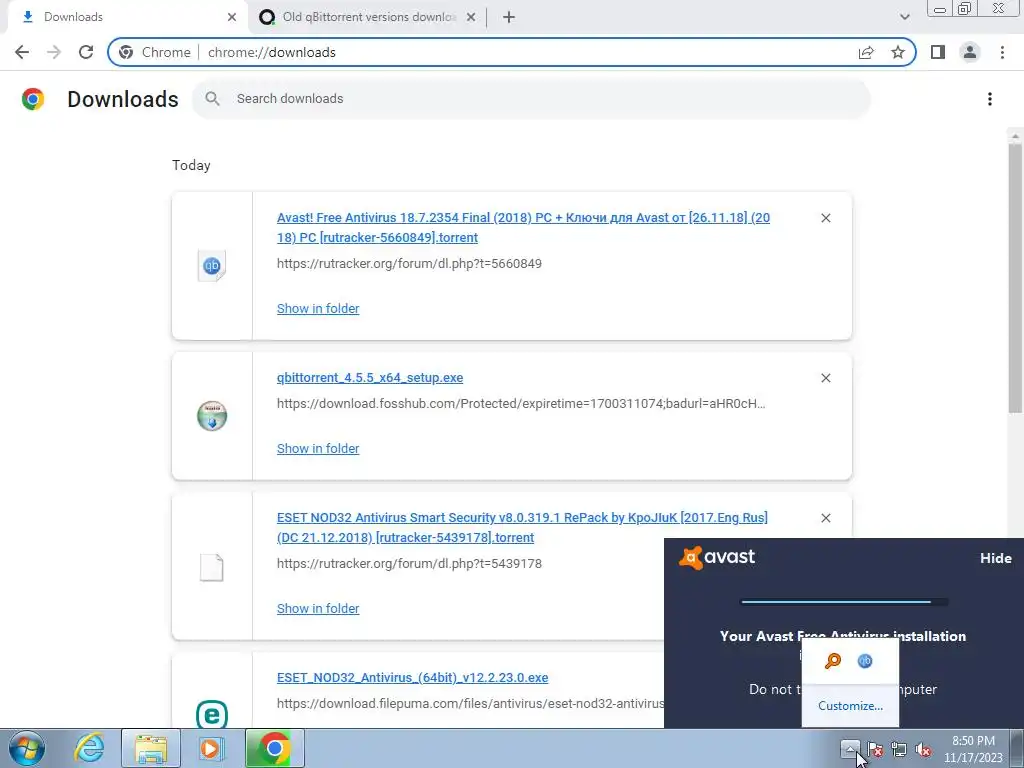This screenshot has height=768, width=1024.
Task: Click the fosshub download URL text
Action: (x=521, y=404)
